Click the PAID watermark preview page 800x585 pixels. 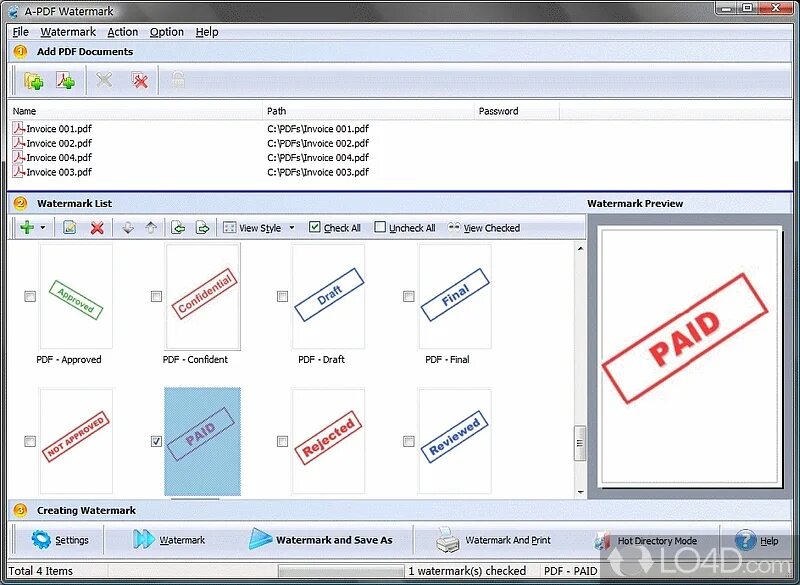point(689,355)
